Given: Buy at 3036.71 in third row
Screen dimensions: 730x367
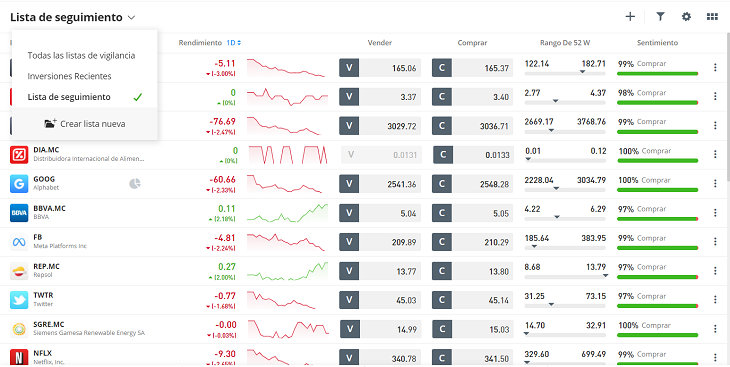Looking at the screenshot, I should point(473,126).
